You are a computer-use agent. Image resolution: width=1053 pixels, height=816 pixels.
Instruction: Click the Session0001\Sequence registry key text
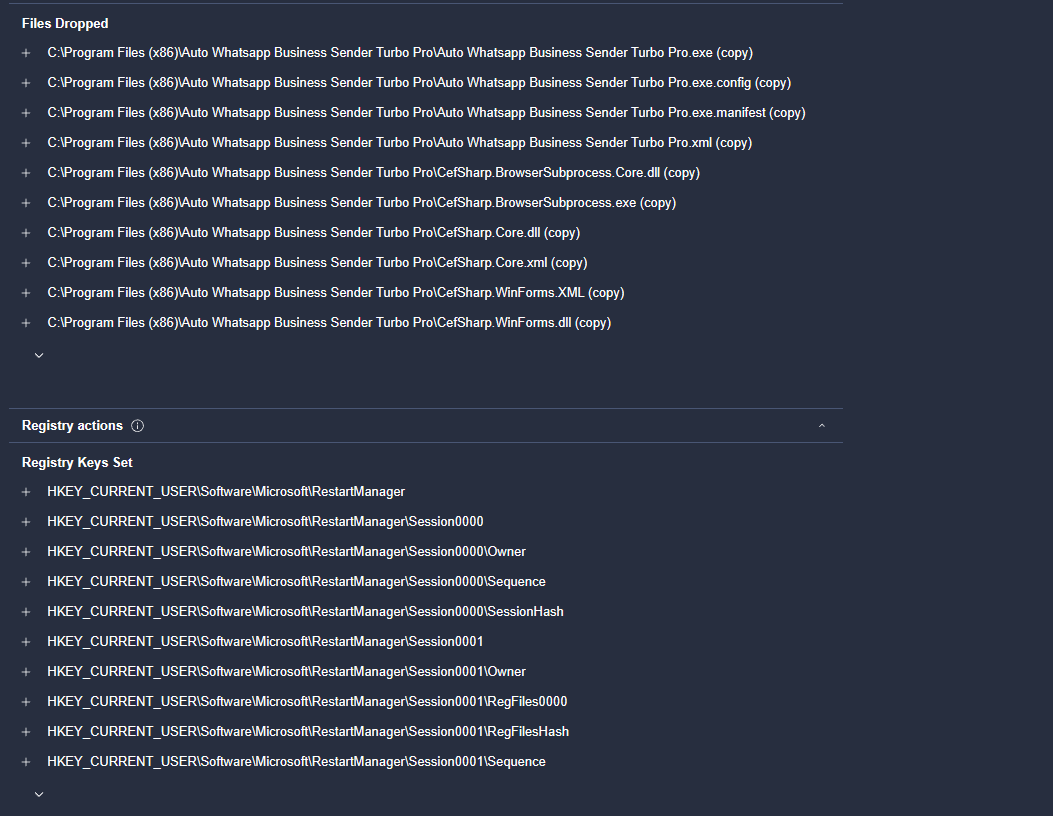point(296,762)
